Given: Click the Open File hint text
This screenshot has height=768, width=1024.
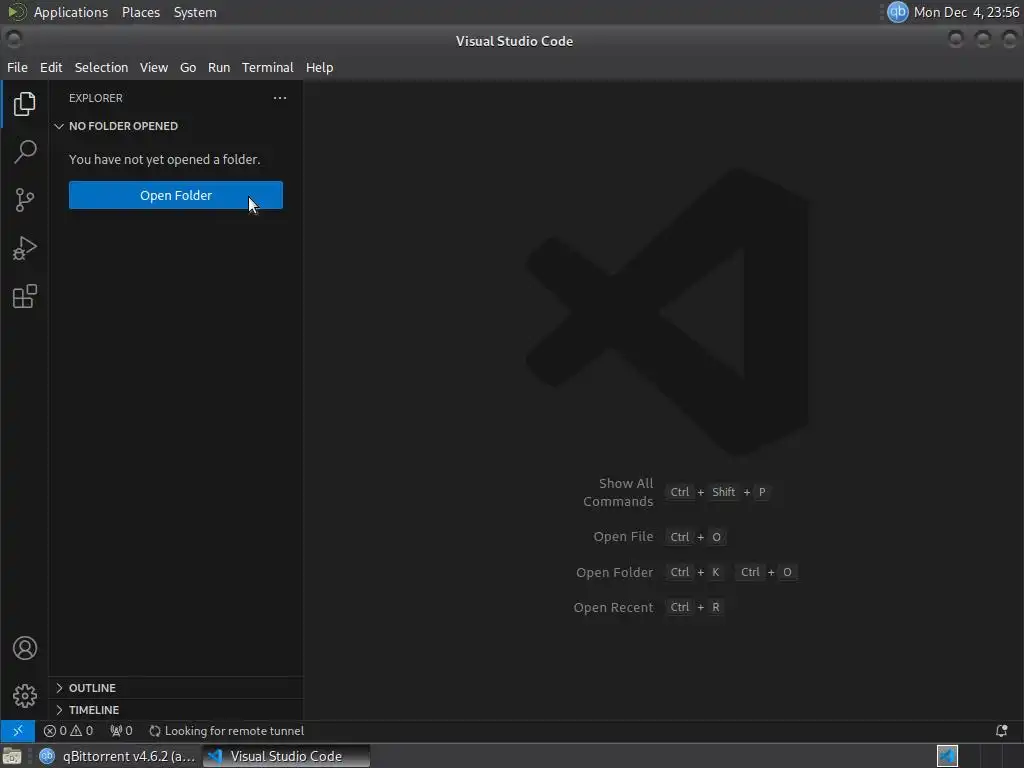Looking at the screenshot, I should click(623, 537).
